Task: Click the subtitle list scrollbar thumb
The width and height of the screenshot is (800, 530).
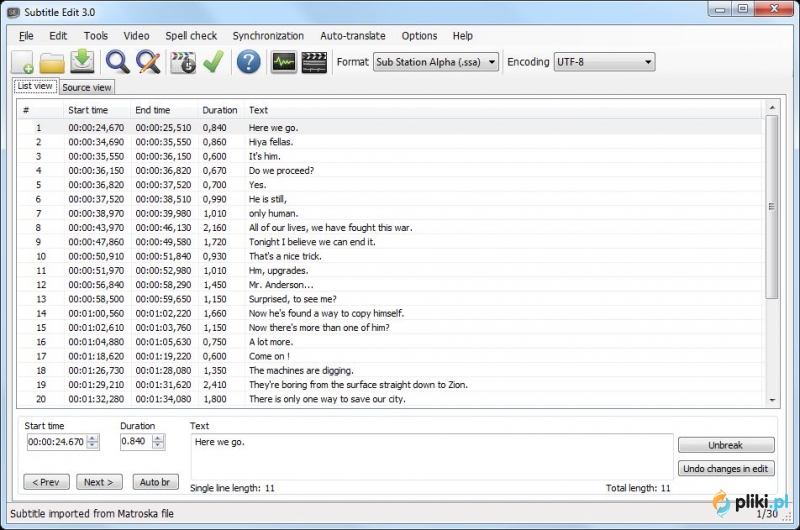Action: point(772,207)
